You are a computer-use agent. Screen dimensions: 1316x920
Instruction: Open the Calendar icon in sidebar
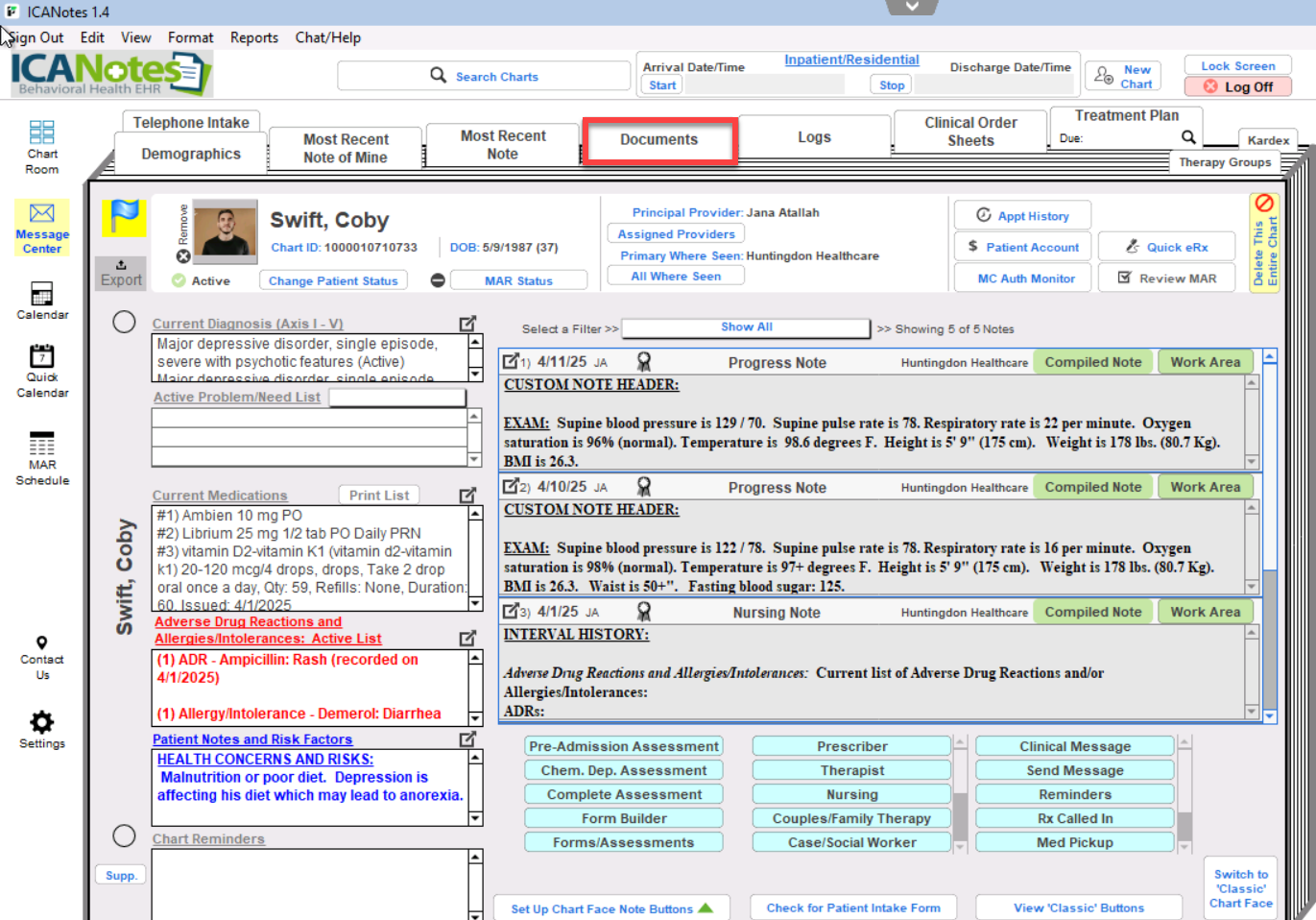pos(41,294)
